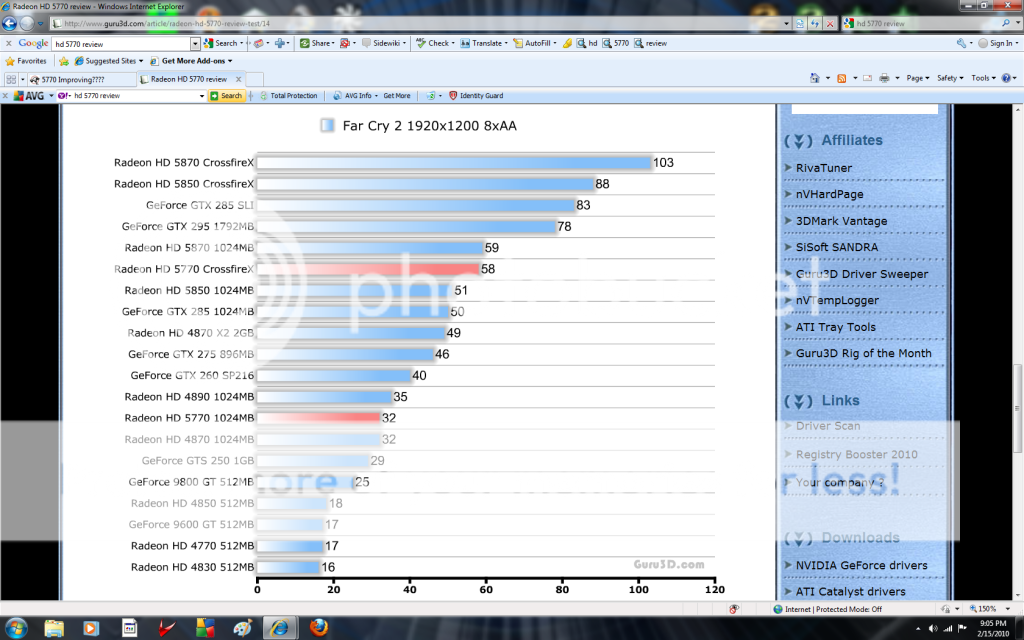The width and height of the screenshot is (1024, 640).
Task: Stop page loading with the red X
Action: tap(830, 24)
